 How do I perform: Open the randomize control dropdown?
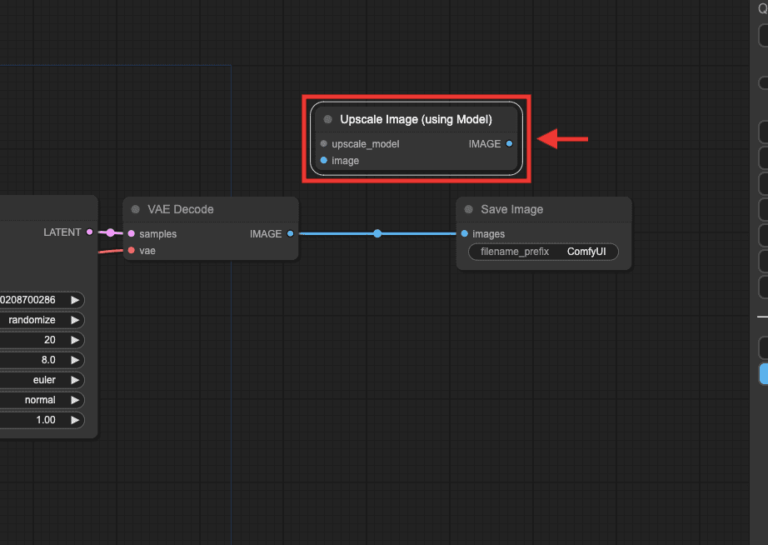(x=40, y=320)
